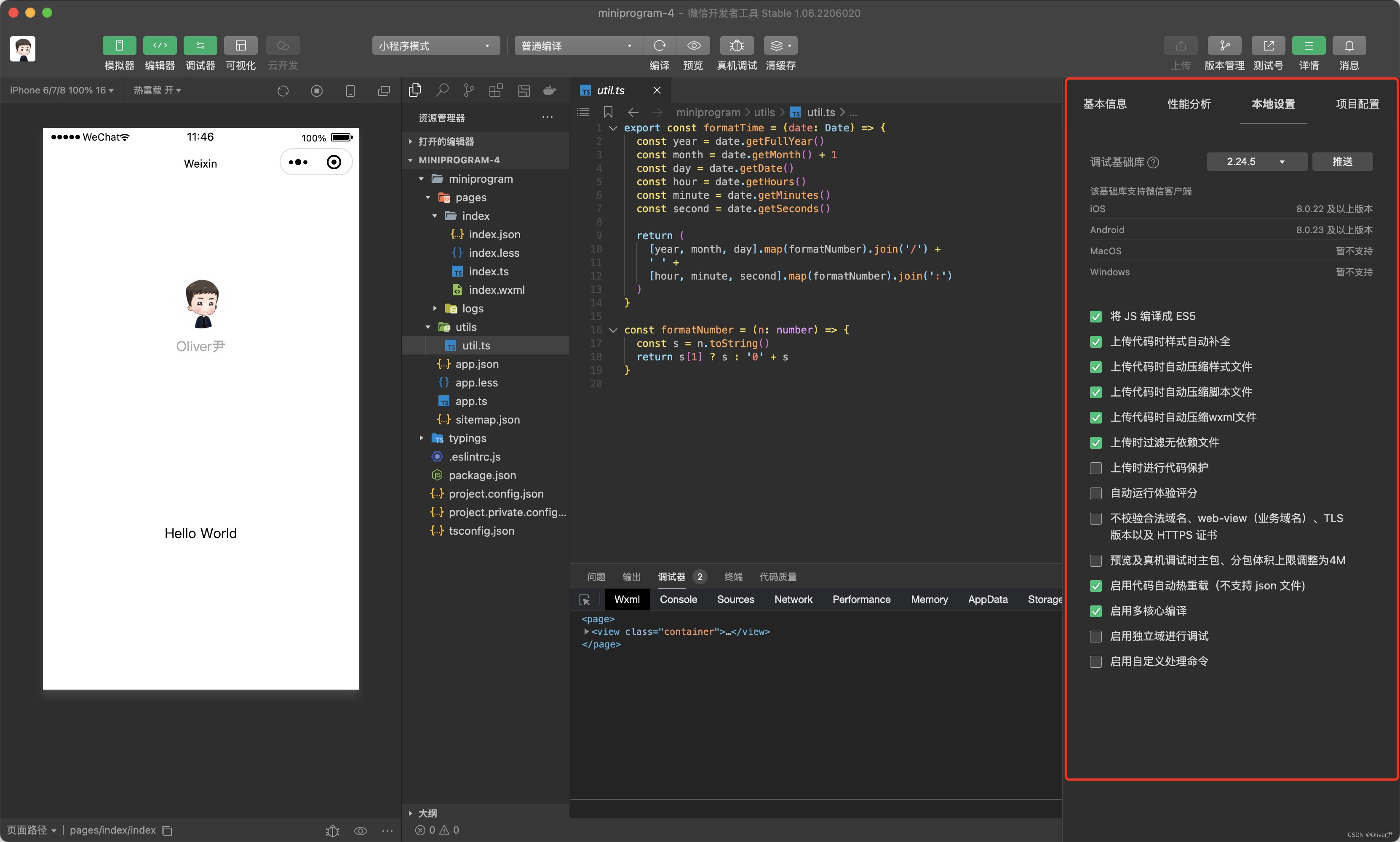Toggle the 详情 details panel button

coord(1309,45)
